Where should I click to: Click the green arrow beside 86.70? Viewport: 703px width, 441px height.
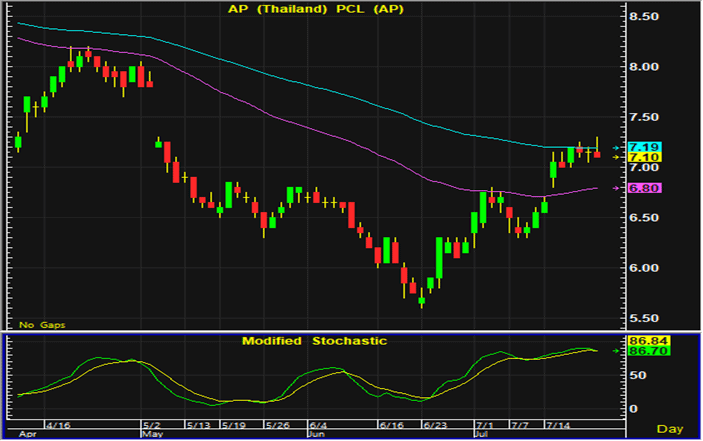coord(617,351)
